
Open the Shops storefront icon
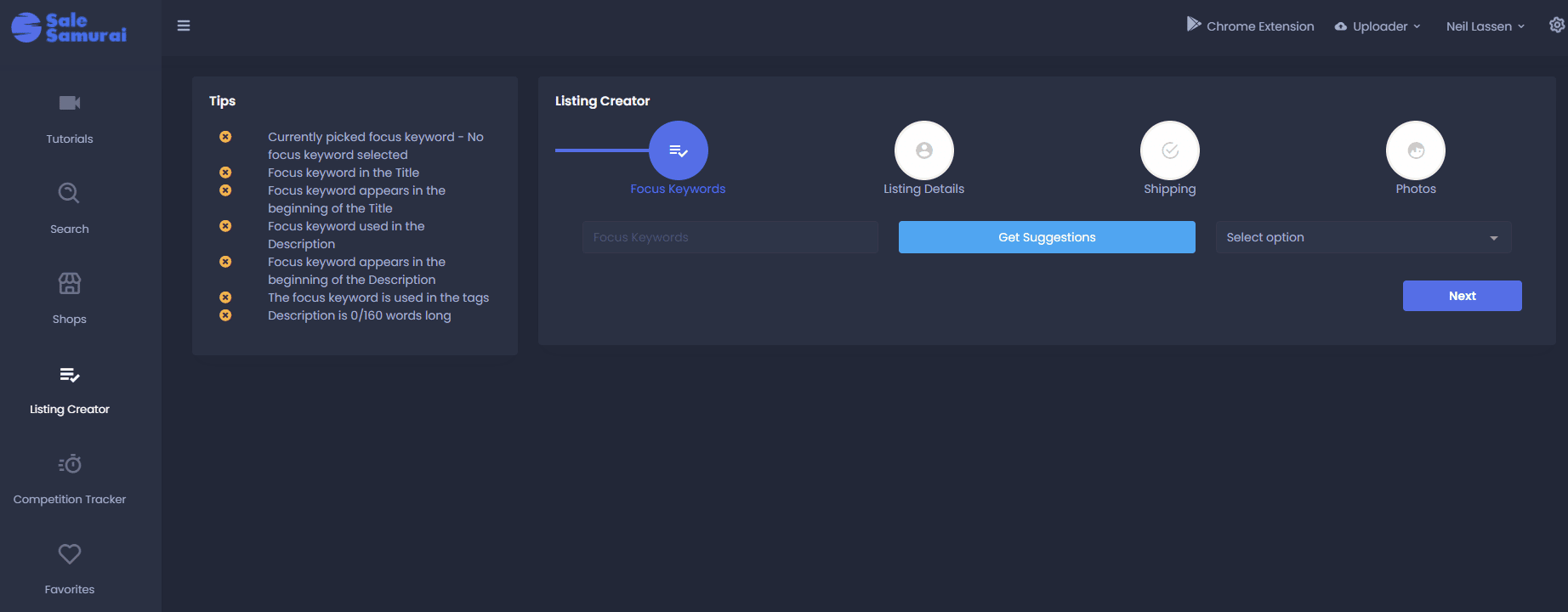click(x=70, y=283)
